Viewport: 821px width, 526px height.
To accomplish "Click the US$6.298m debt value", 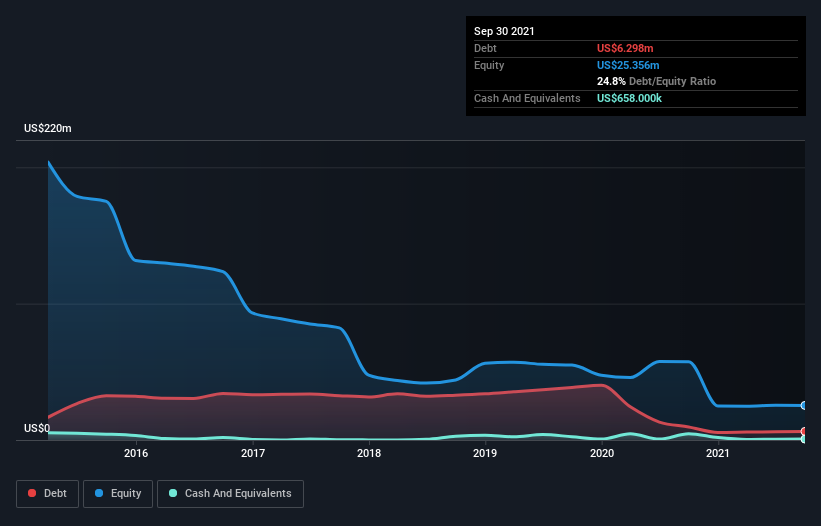I will 625,48.
